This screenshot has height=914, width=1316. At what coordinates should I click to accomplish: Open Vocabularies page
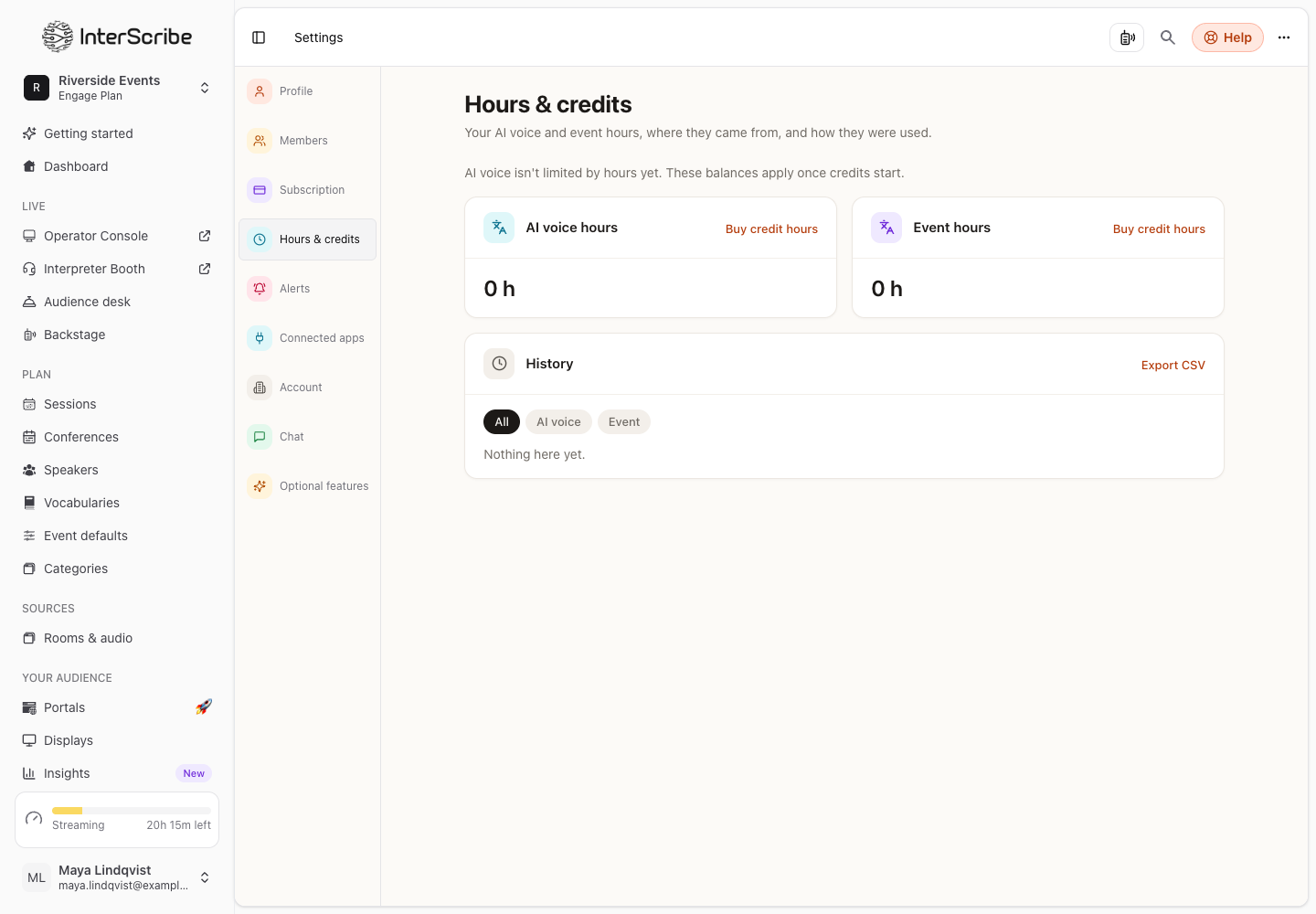point(117,503)
